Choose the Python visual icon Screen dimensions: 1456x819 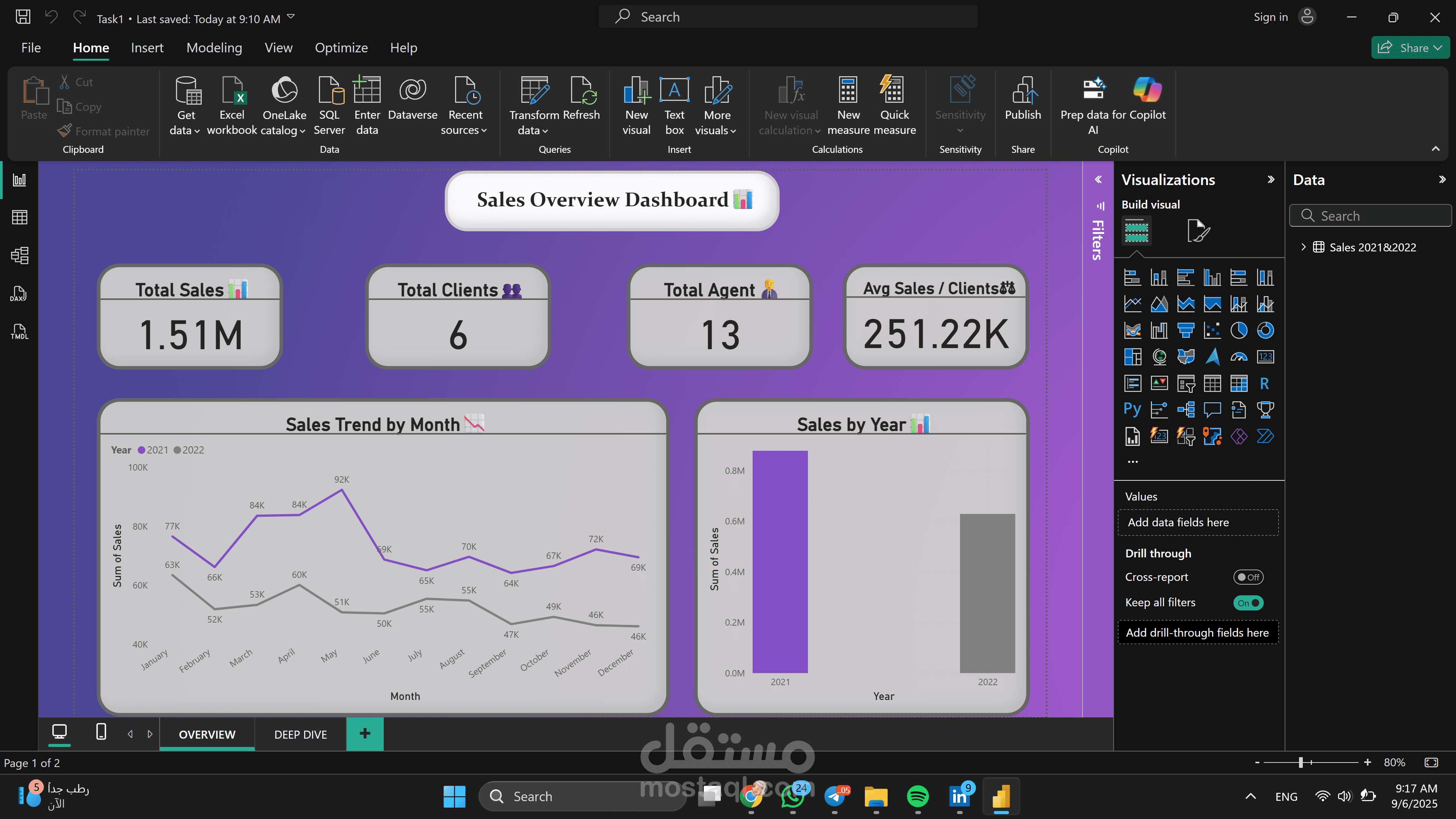[1132, 410]
